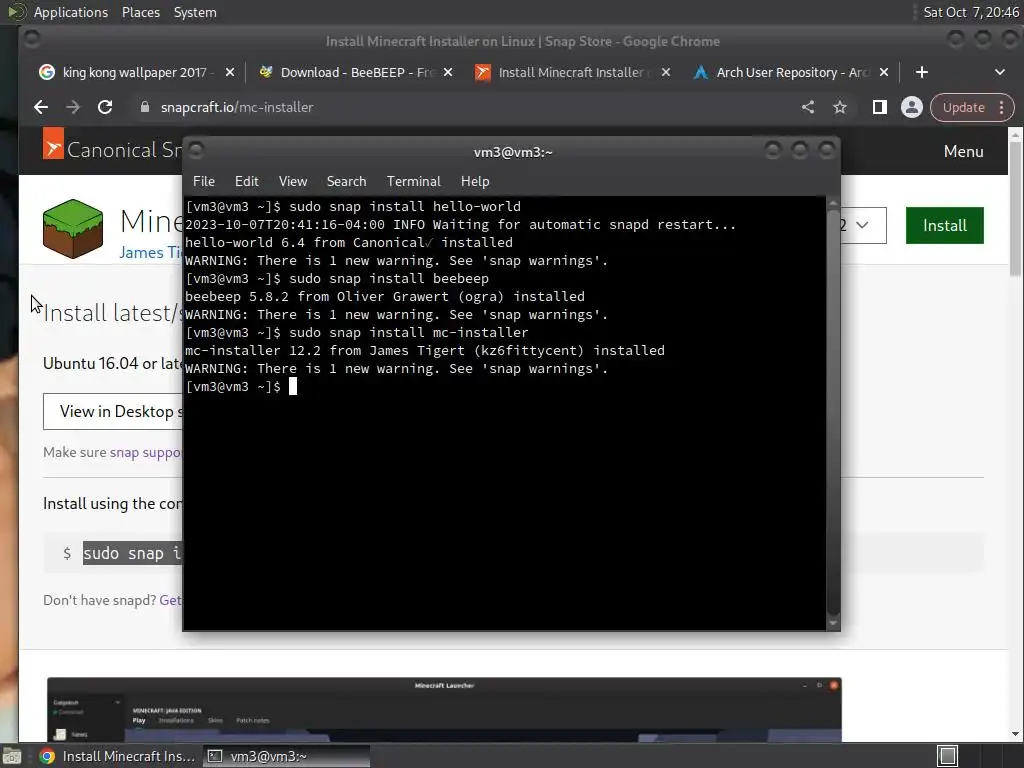
Task: Open Chrome three-dot menu
Action: point(1002,107)
